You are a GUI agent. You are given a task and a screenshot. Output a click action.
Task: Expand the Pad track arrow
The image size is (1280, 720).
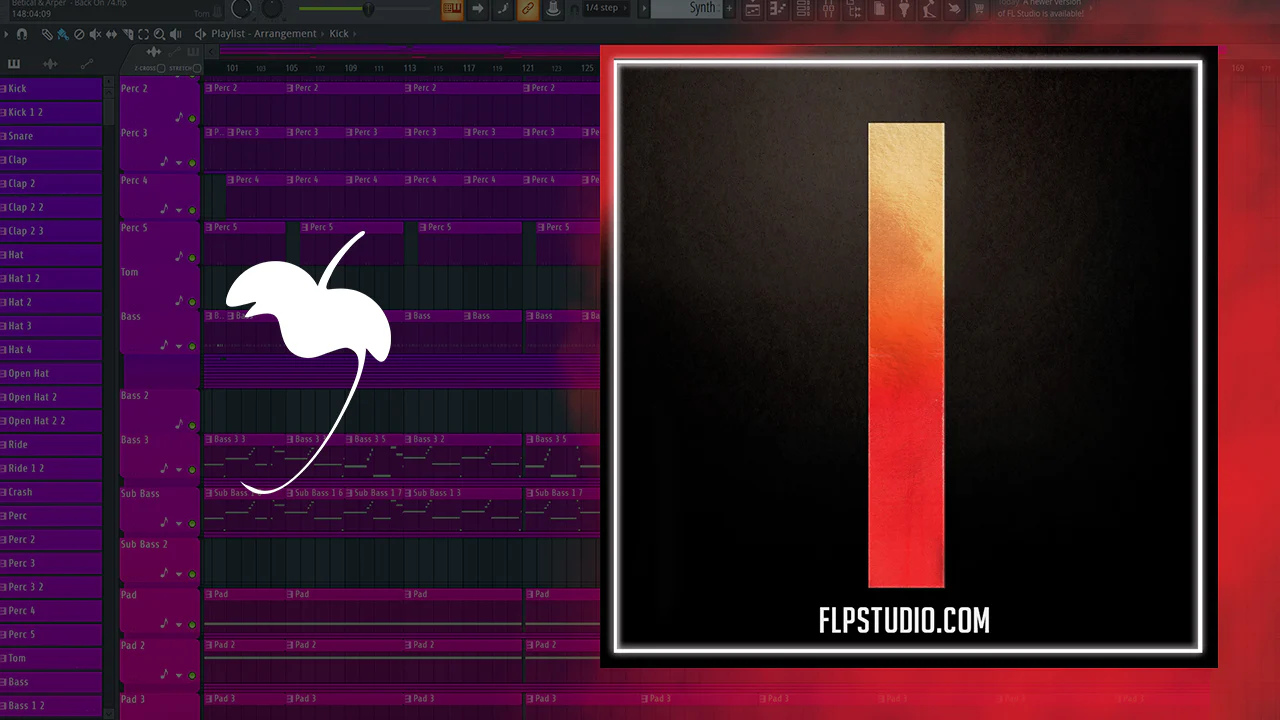(180, 625)
